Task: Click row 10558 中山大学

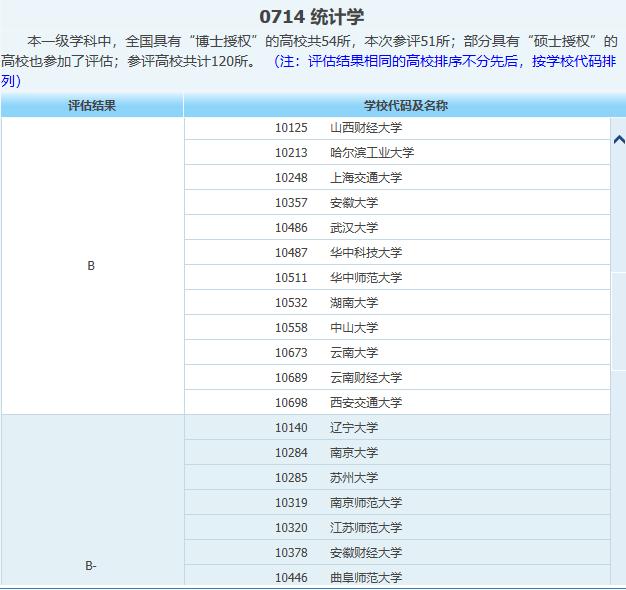Action: click(397, 328)
